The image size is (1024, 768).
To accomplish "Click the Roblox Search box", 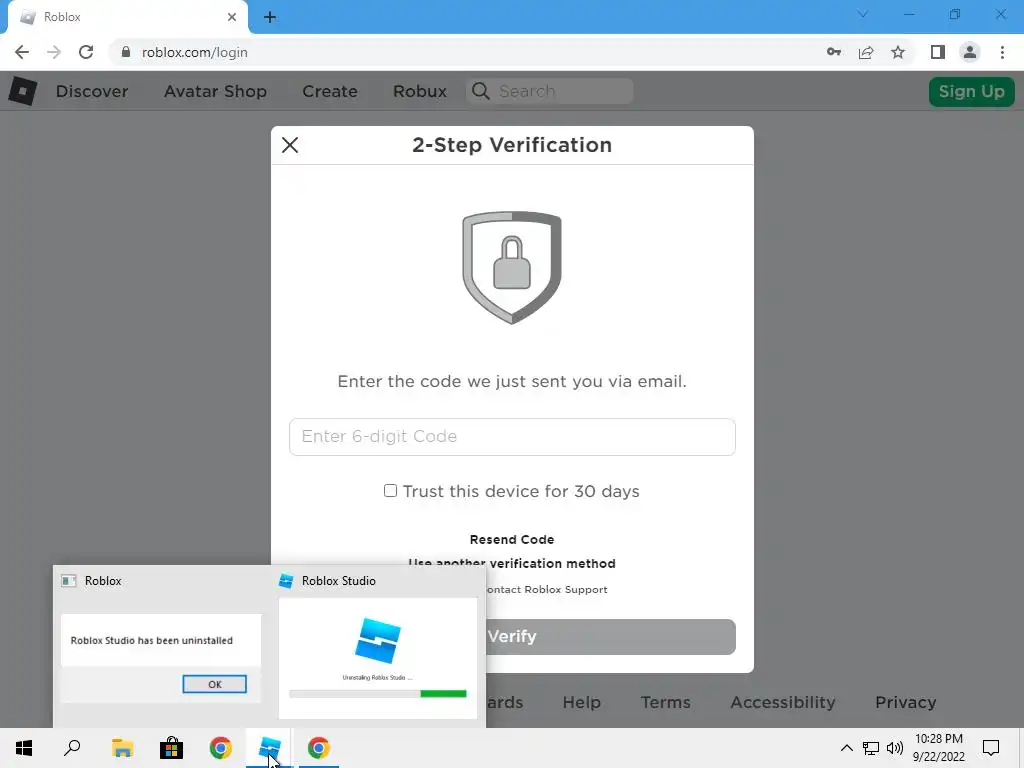I will 550,91.
